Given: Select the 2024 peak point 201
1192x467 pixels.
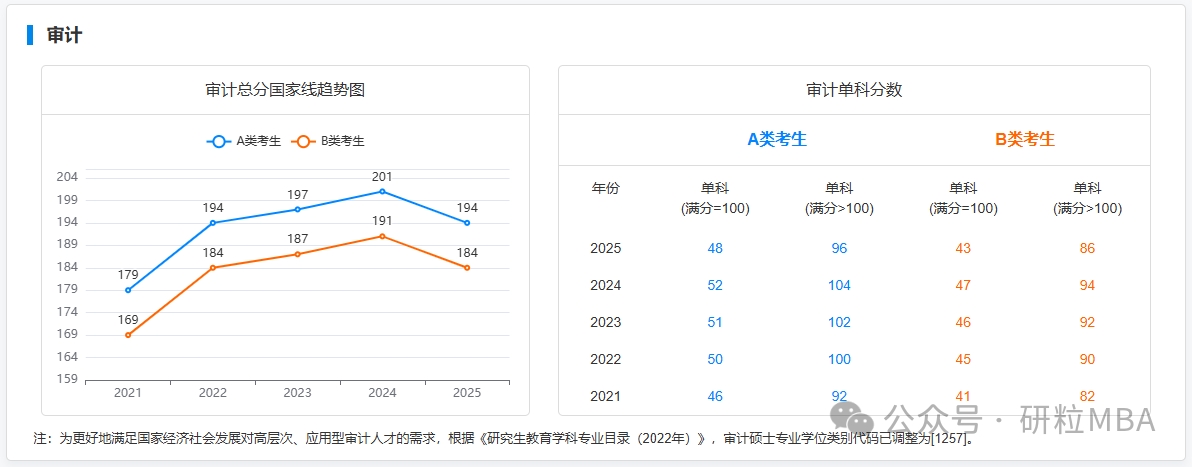Looking at the screenshot, I should [382, 191].
